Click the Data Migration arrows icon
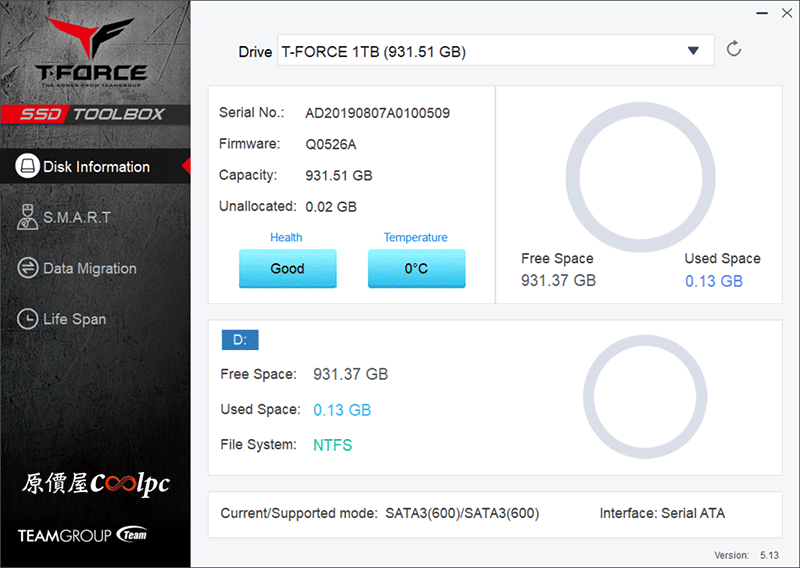800x568 pixels. pos(28,268)
